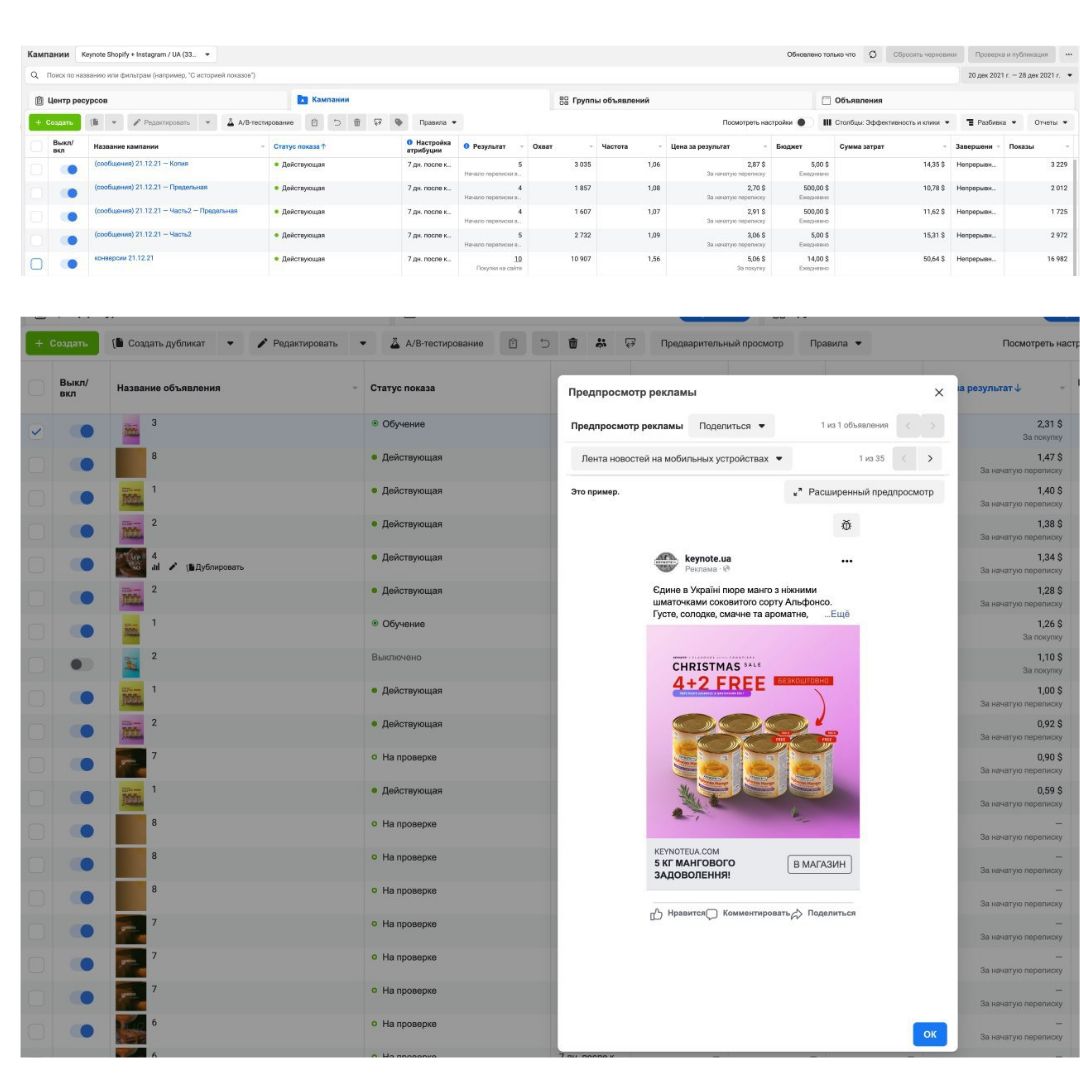The width and height of the screenshot is (1080, 1080).
Task: Open the Поделиться dropdown in preview
Action: (731, 426)
